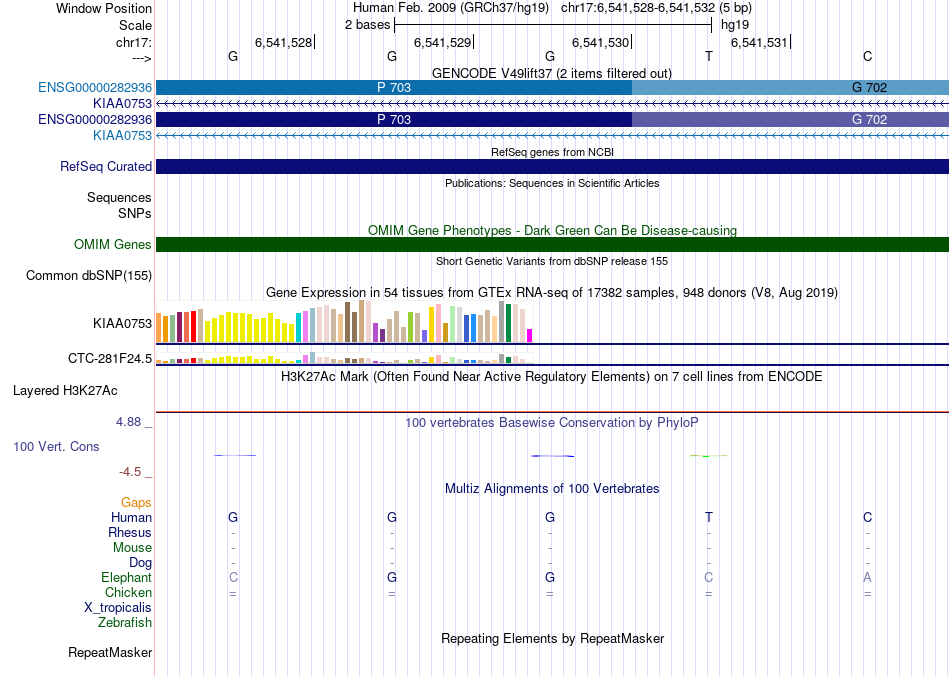Open the Publications: Sequences in Scientific Articles title
This screenshot has width=950, height=676.
point(552,183)
